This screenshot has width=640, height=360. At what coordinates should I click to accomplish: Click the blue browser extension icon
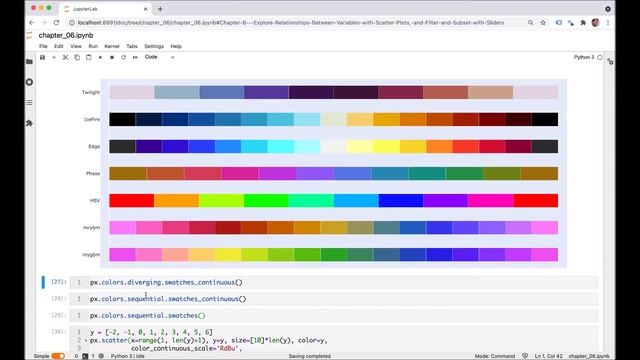click(559, 22)
